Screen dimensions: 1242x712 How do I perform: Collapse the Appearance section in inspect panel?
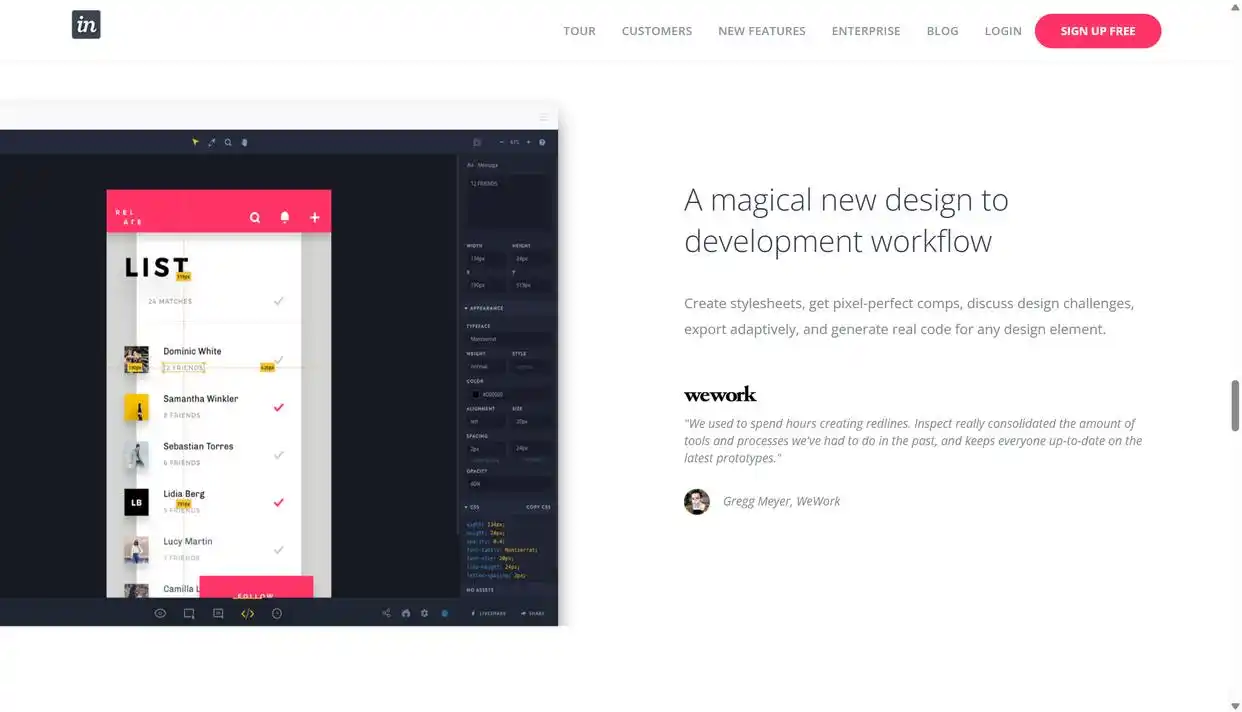click(485, 308)
